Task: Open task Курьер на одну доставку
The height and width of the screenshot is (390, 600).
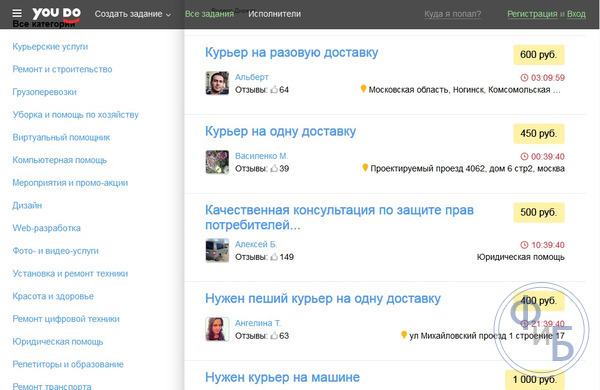Action: point(280,131)
